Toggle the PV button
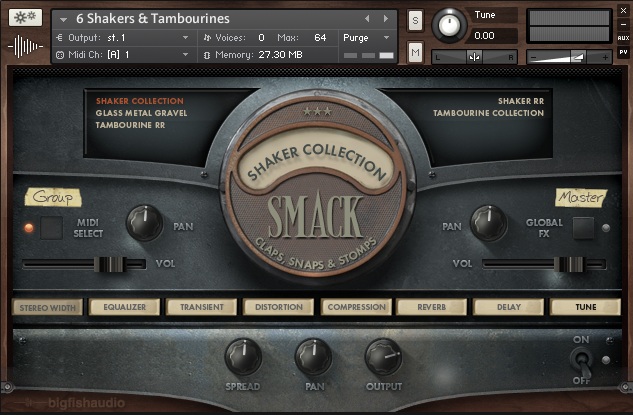The height and width of the screenshot is (415, 633). [623, 52]
